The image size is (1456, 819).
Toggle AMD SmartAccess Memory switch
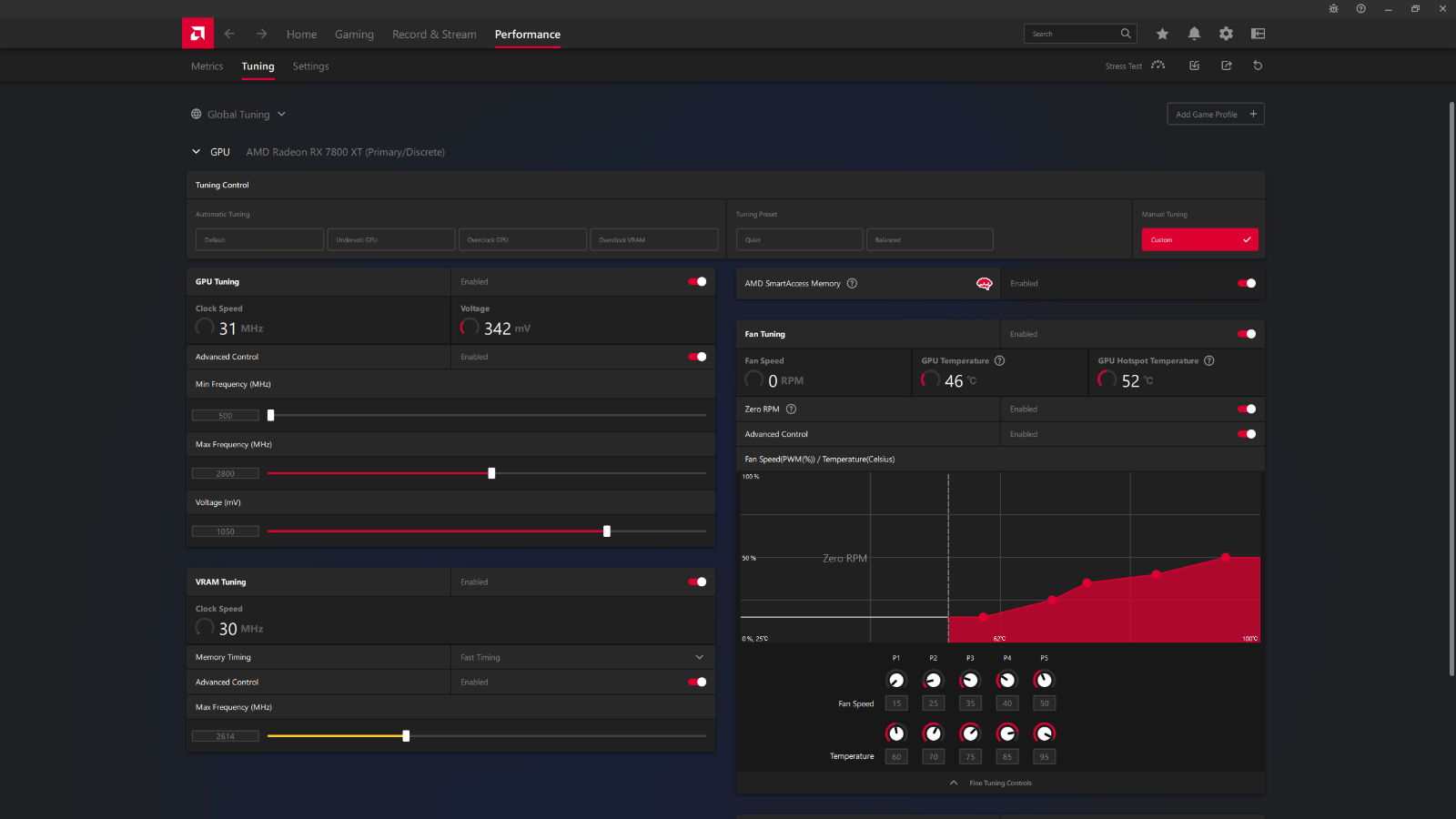[1247, 283]
